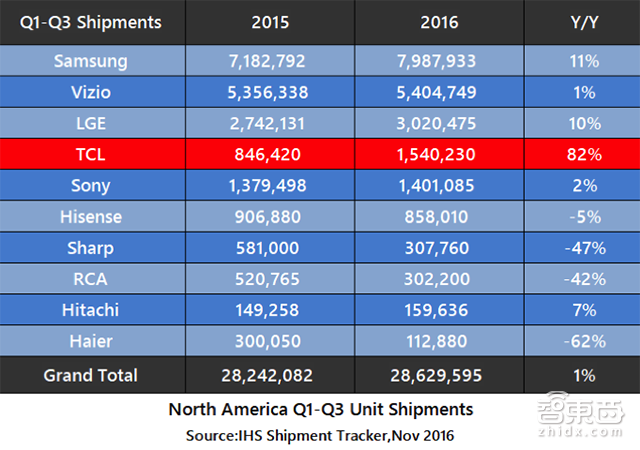
Task: Select the Hisense -5% cell
Action: (586, 218)
